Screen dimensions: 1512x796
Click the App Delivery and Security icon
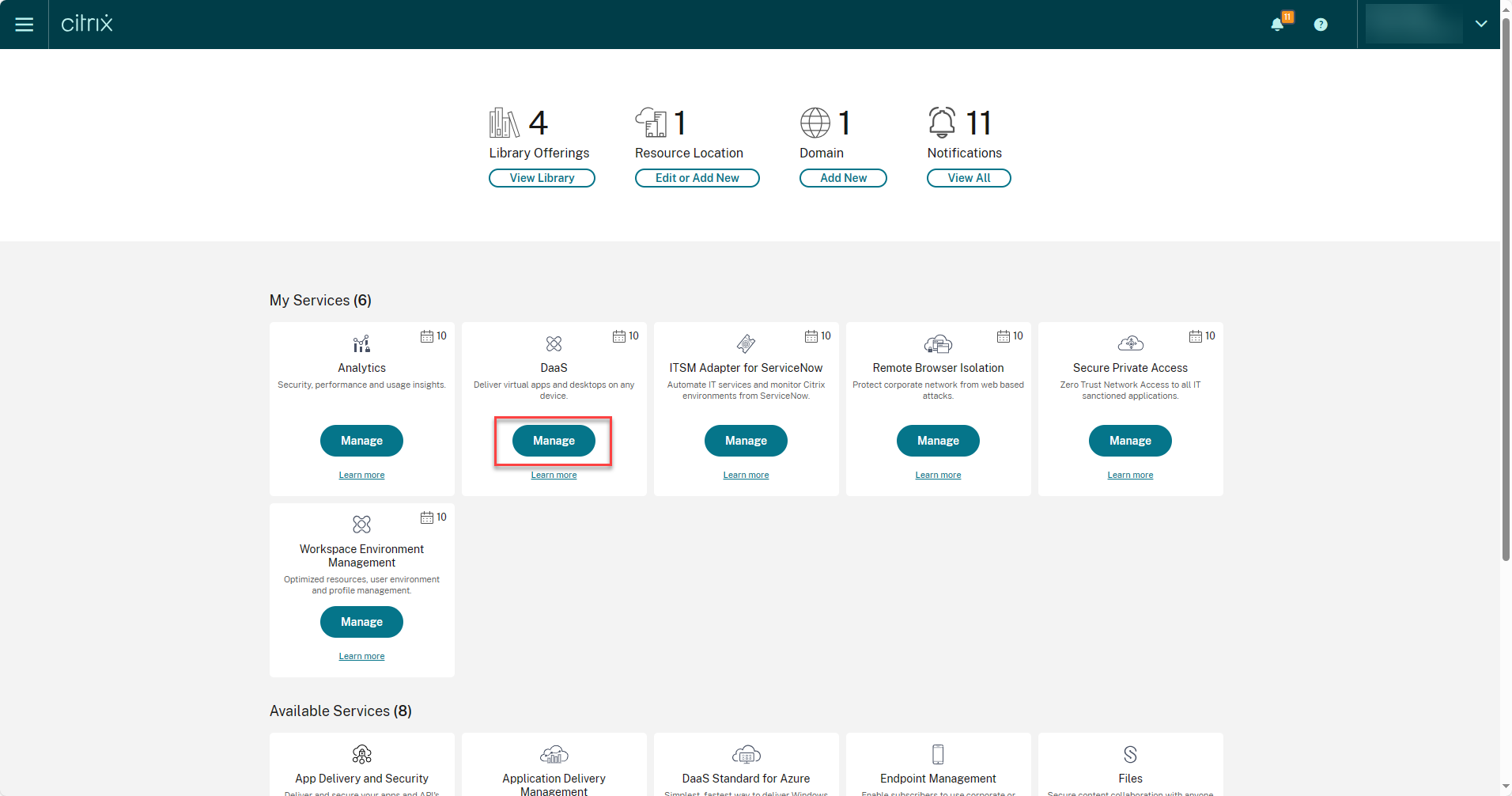[361, 754]
